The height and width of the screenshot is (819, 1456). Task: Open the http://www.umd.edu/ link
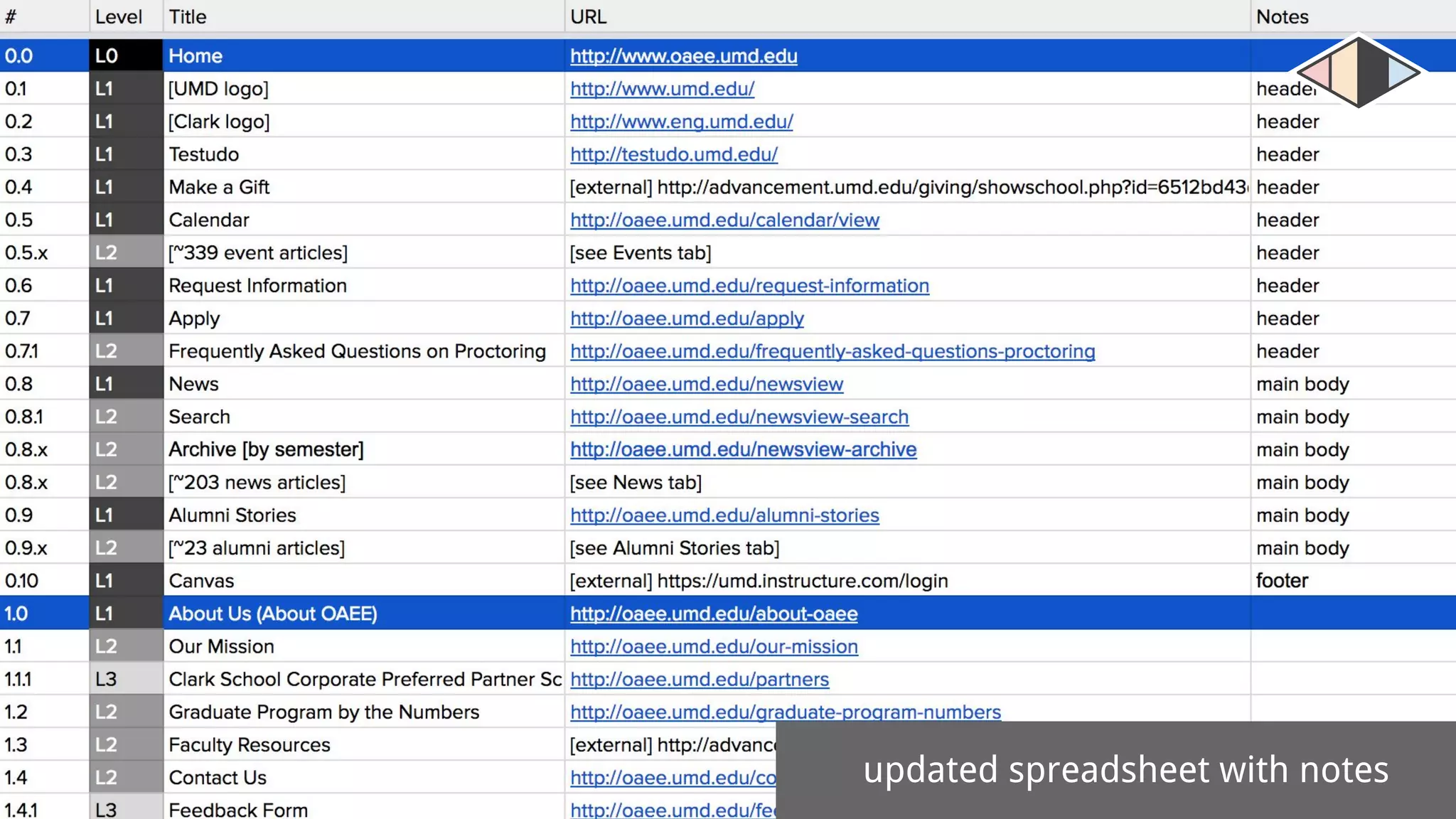662,89
